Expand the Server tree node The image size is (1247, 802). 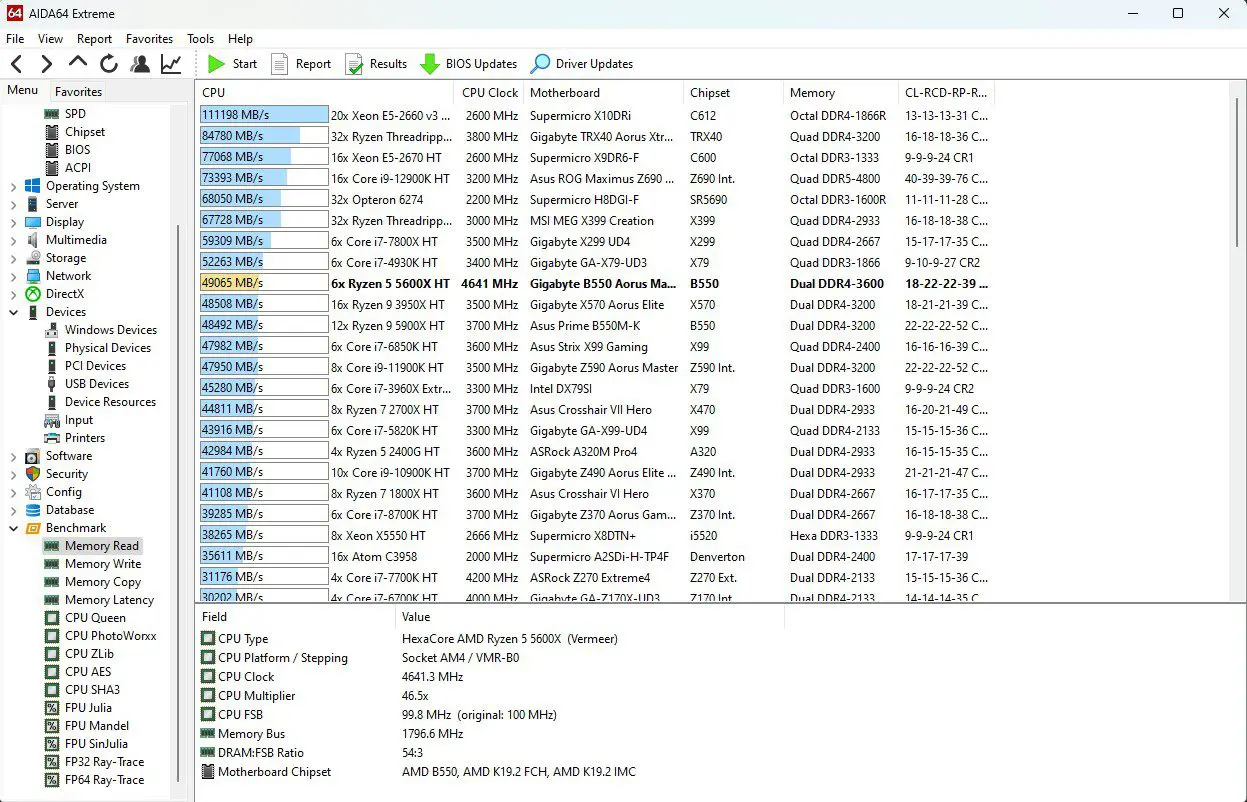(13, 204)
